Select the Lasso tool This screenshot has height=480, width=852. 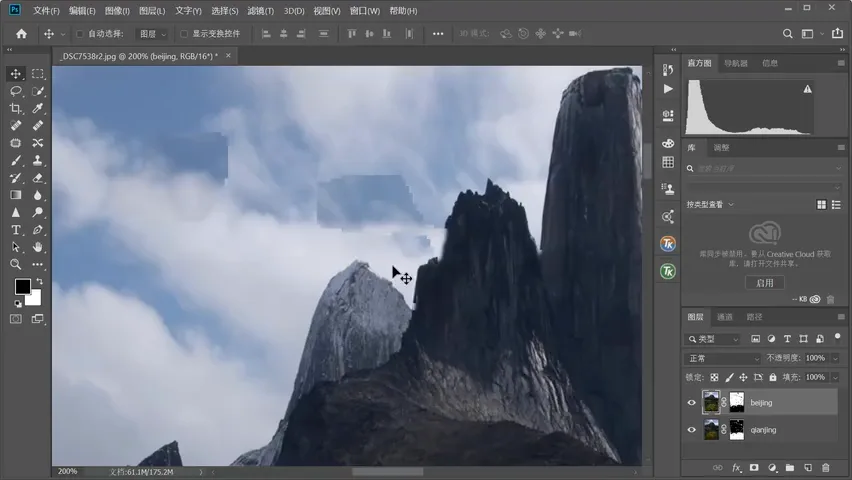click(x=16, y=91)
